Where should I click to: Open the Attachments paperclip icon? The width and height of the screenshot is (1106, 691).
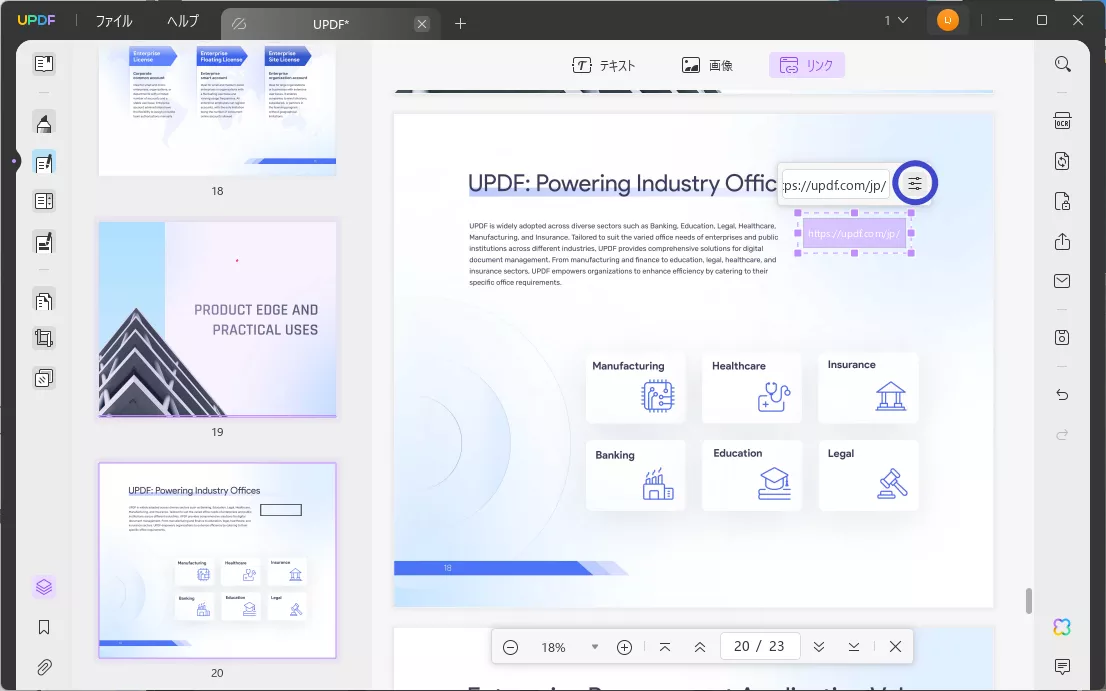[44, 666]
